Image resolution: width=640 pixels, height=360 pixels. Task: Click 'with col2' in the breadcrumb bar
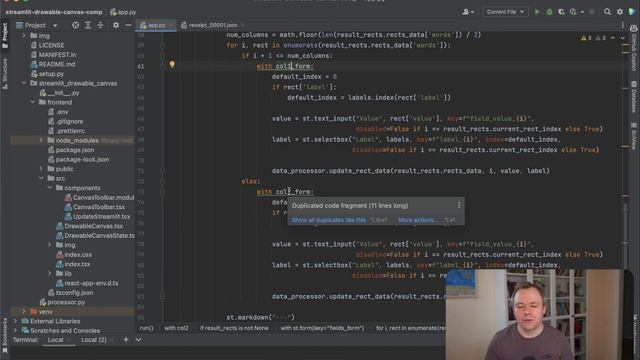point(176,328)
